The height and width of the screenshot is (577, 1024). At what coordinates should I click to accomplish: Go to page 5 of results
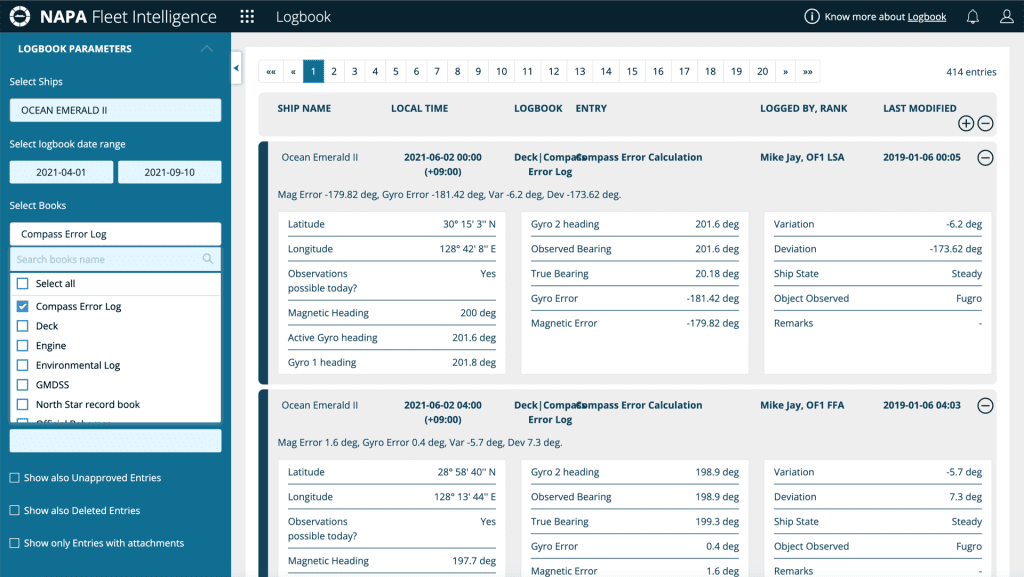pos(396,71)
